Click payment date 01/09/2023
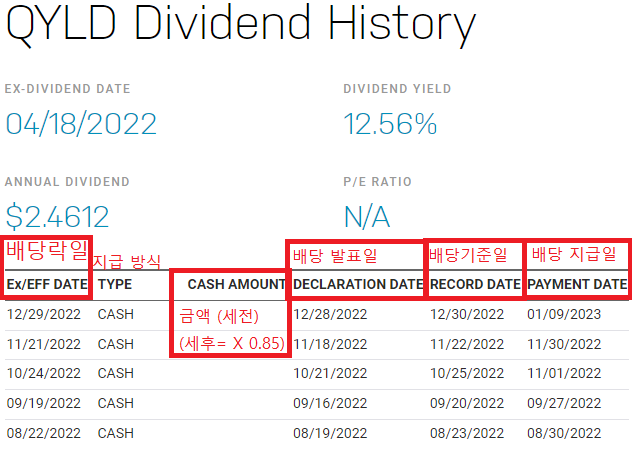This screenshot has width=632, height=449. pos(564,314)
